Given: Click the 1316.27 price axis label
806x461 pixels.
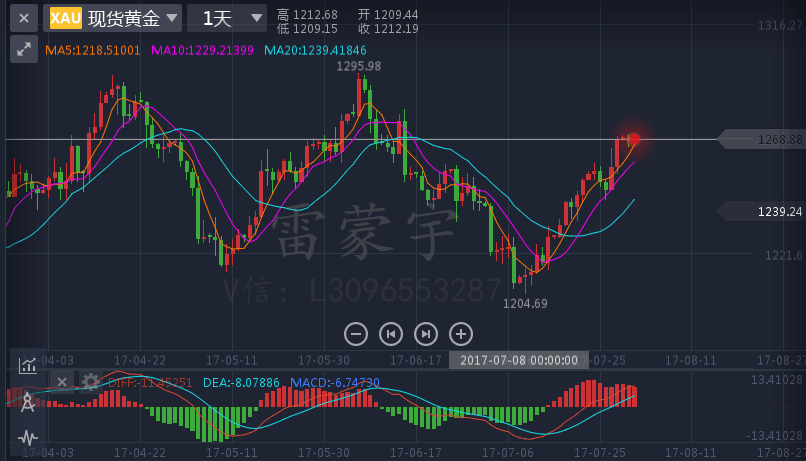Looking at the screenshot, I should coord(780,25).
